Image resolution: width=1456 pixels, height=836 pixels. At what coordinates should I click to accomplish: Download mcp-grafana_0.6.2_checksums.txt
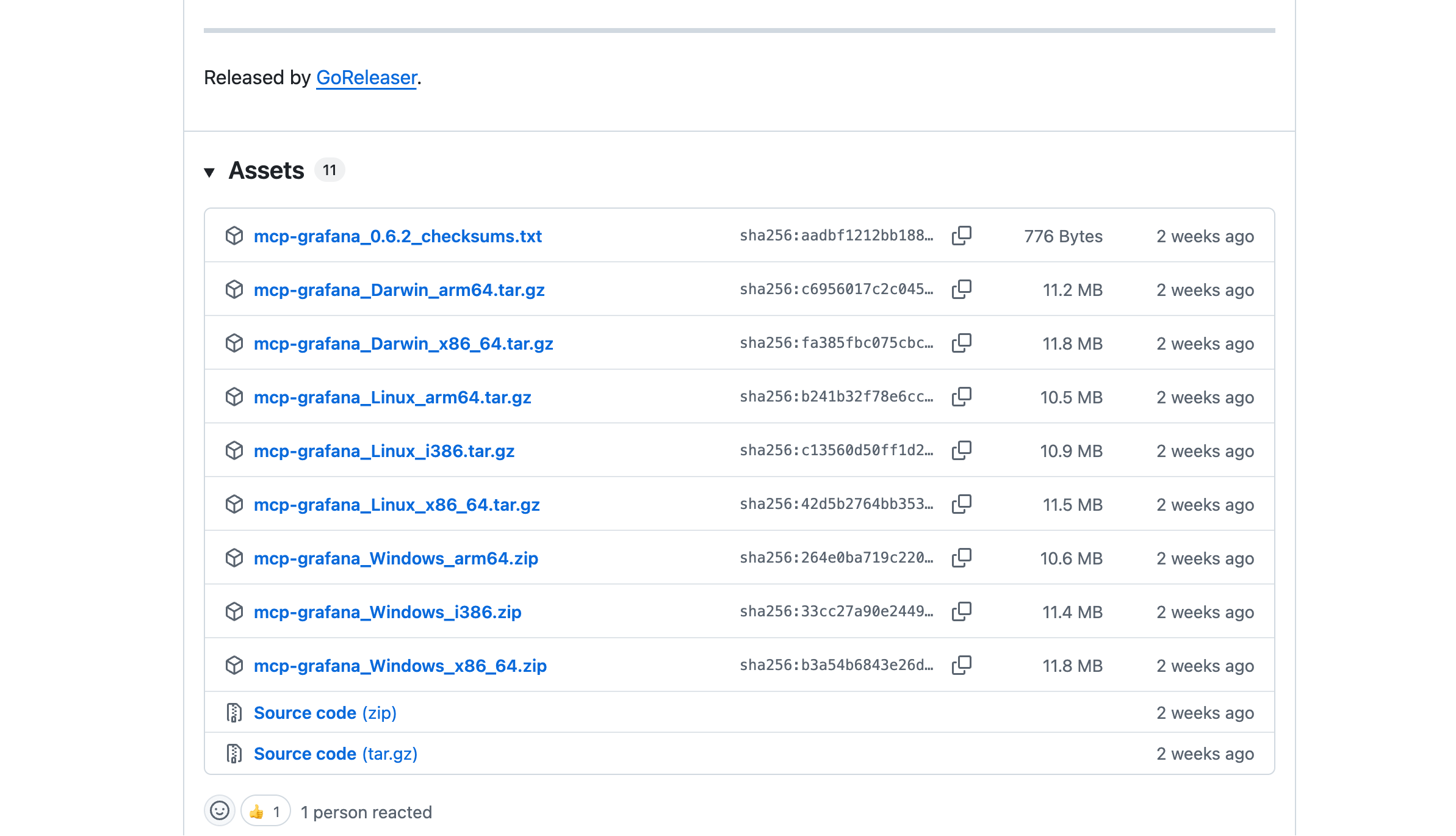tap(398, 236)
